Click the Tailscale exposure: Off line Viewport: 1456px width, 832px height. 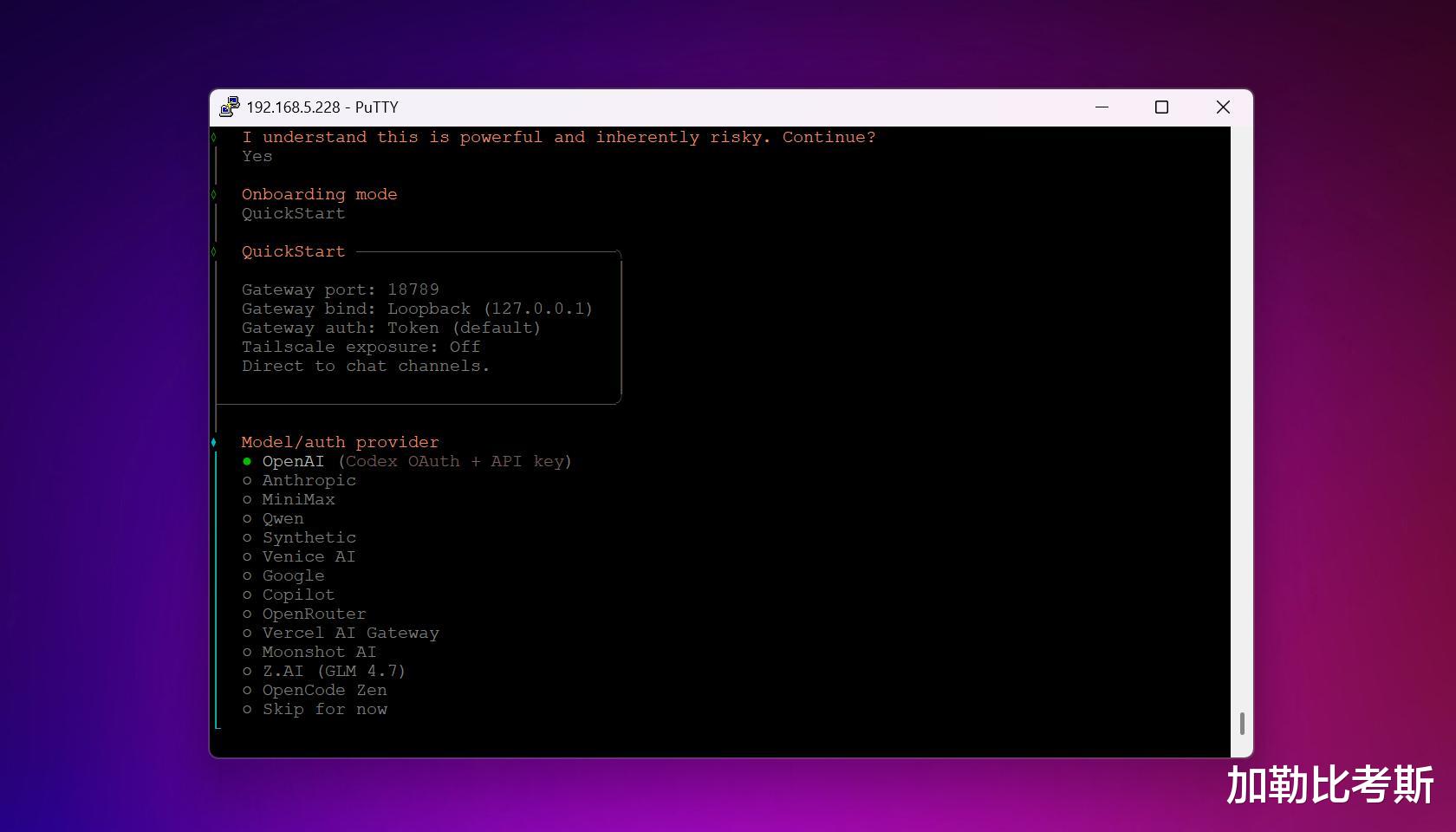coord(361,347)
